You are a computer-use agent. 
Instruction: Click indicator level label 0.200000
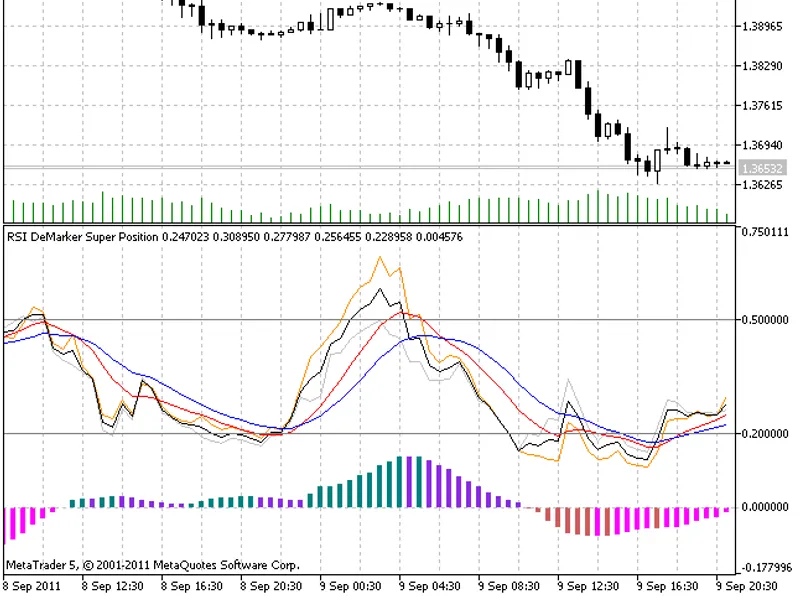click(x=765, y=434)
